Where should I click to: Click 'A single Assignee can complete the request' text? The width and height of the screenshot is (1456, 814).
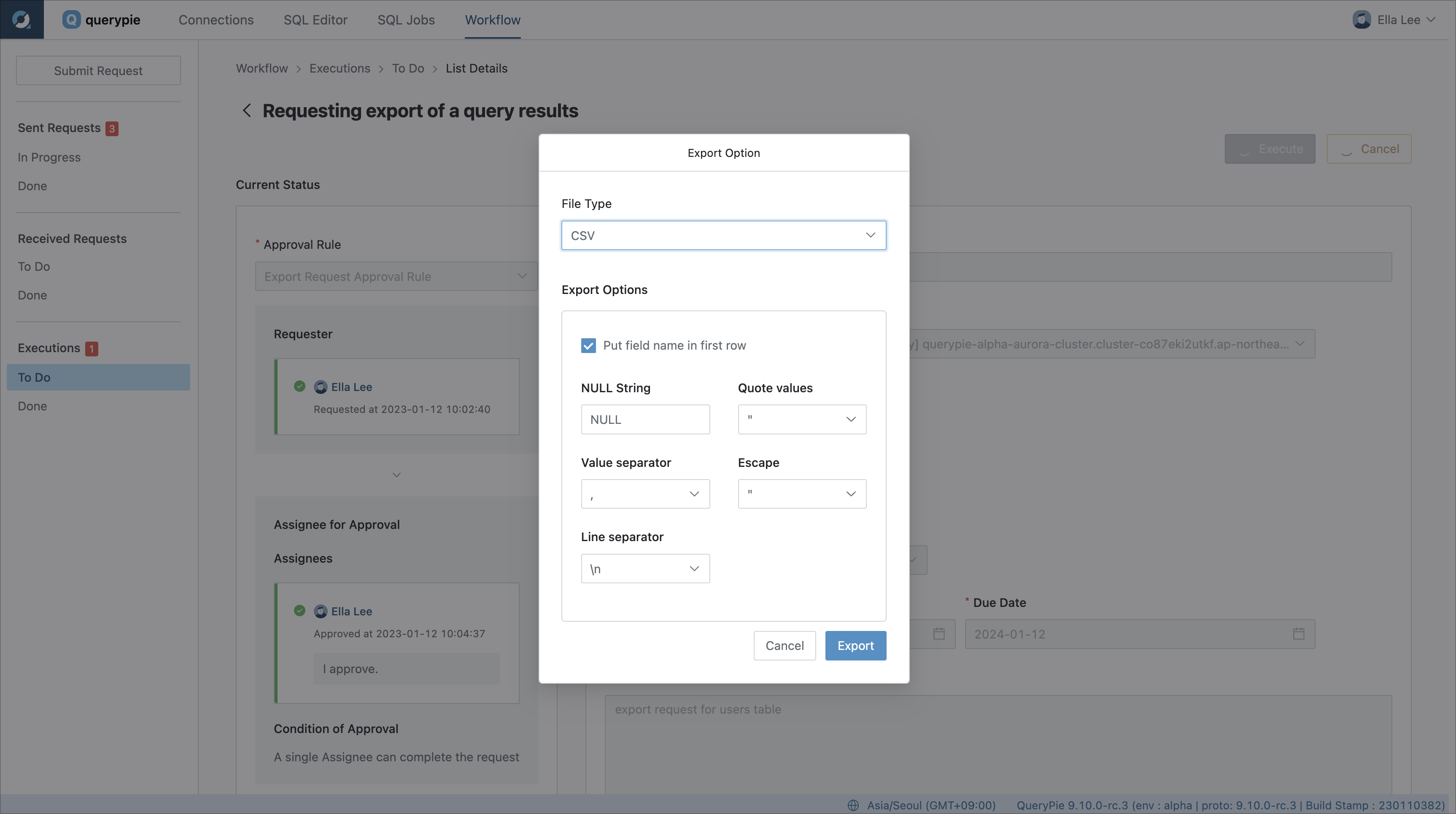[x=396, y=757]
